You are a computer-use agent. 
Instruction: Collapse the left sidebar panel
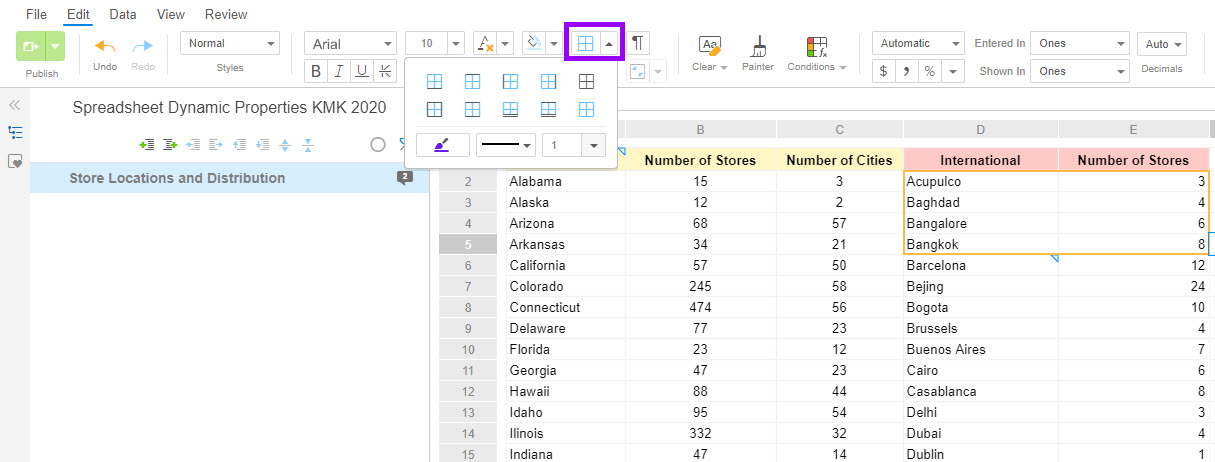15,105
